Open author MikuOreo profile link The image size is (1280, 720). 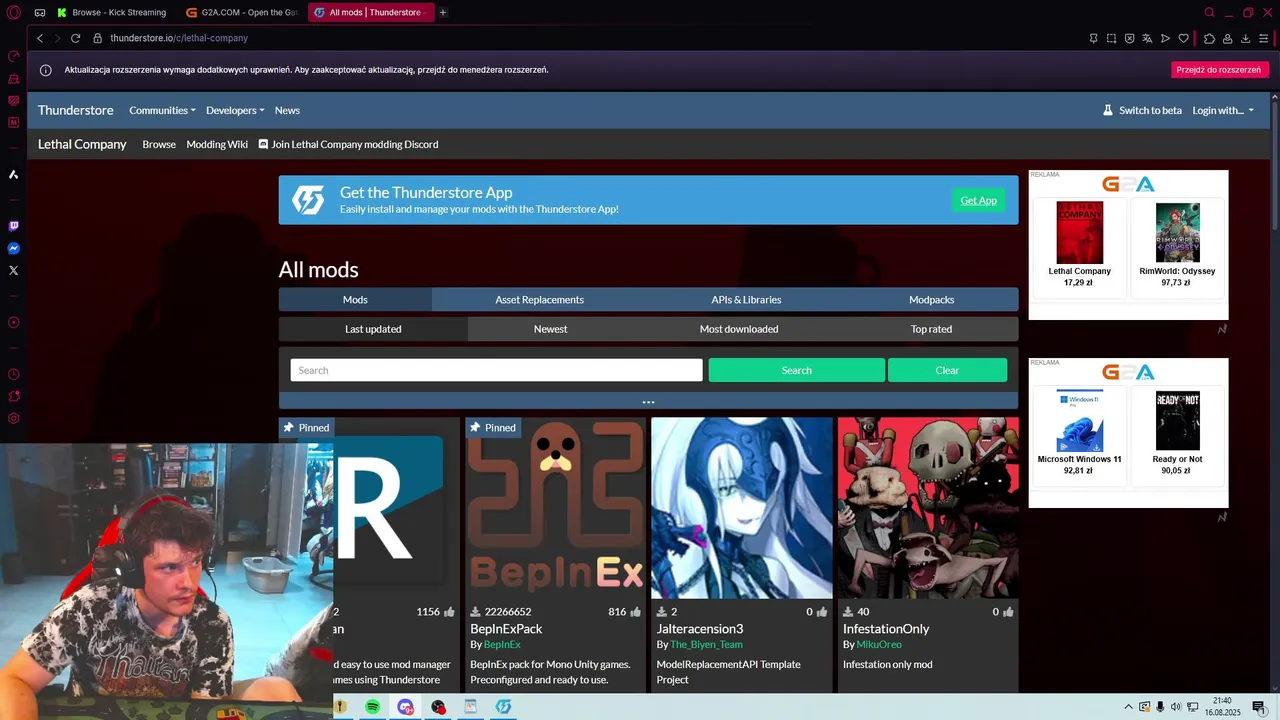[x=879, y=645]
